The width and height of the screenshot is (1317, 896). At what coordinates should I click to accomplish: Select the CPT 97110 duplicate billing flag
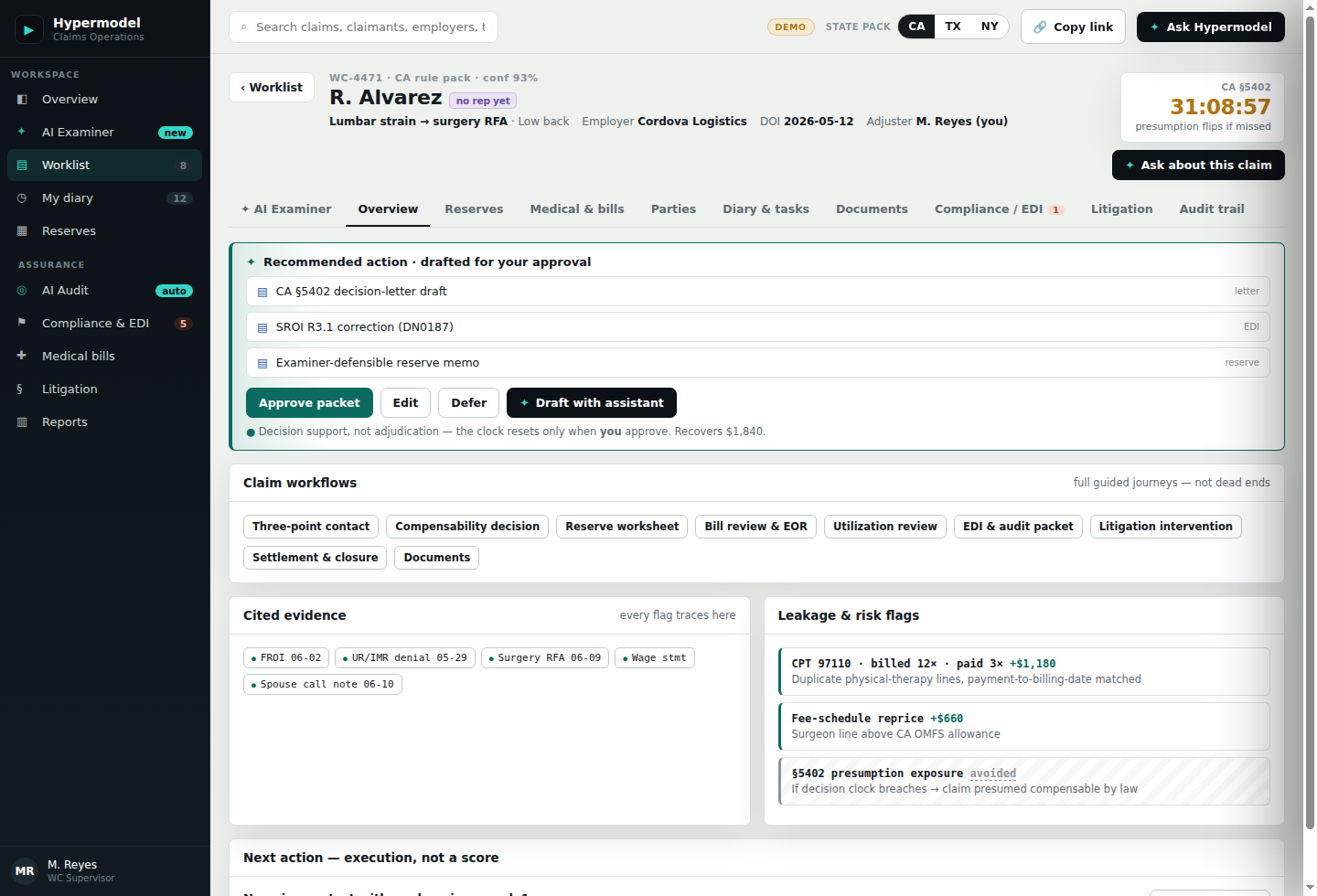[x=1024, y=672]
